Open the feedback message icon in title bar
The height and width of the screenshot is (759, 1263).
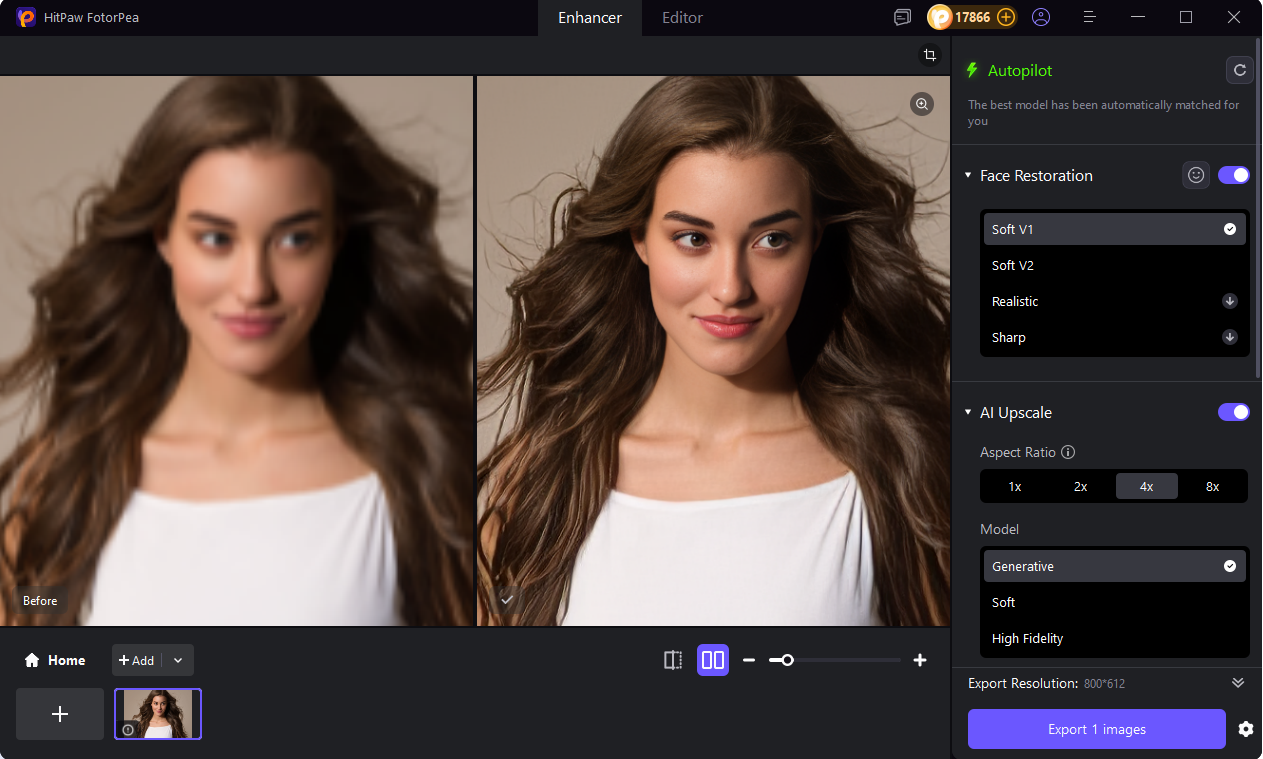coord(902,17)
